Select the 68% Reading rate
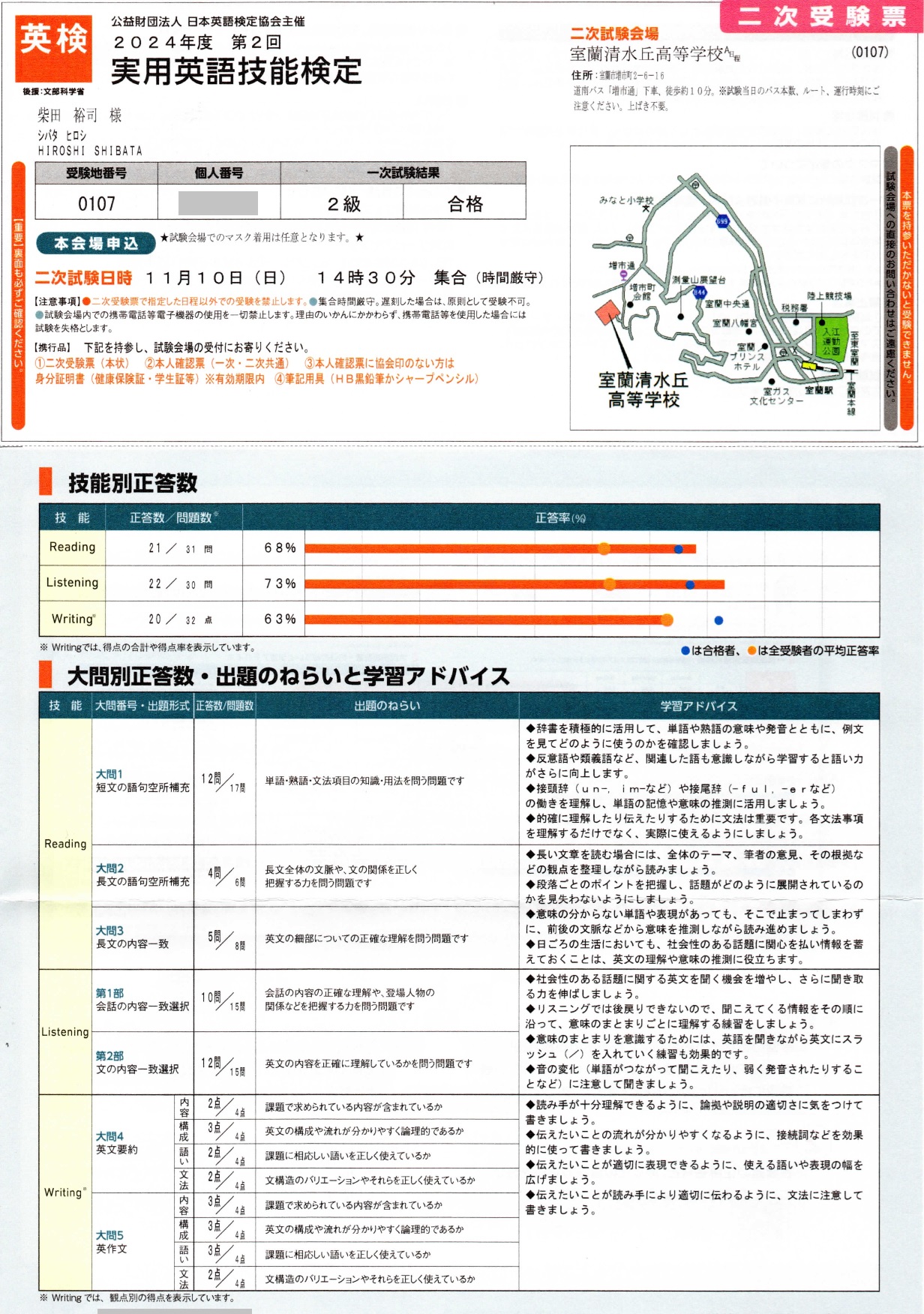This screenshot has height=1314, width=924. [280, 548]
